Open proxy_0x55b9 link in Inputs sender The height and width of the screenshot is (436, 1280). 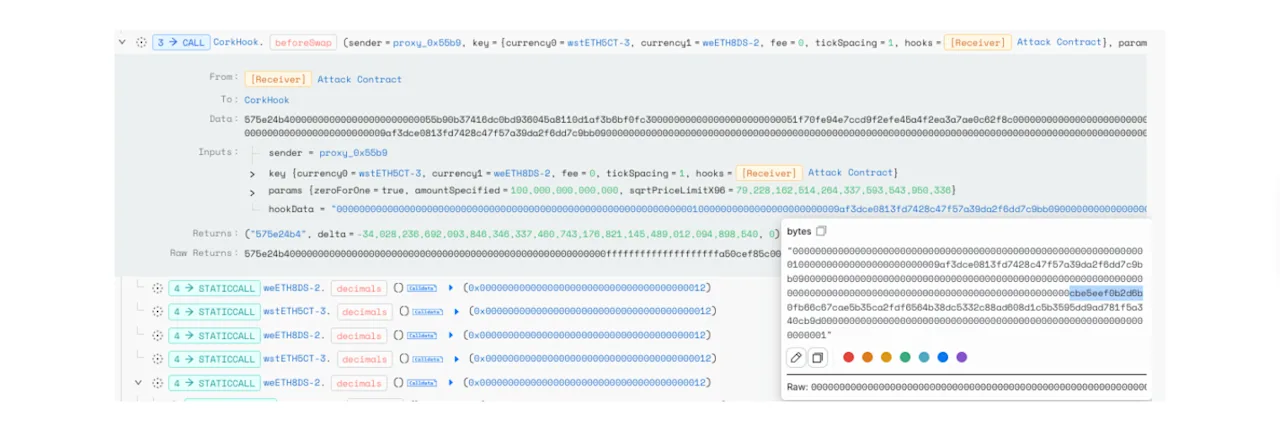pos(353,153)
